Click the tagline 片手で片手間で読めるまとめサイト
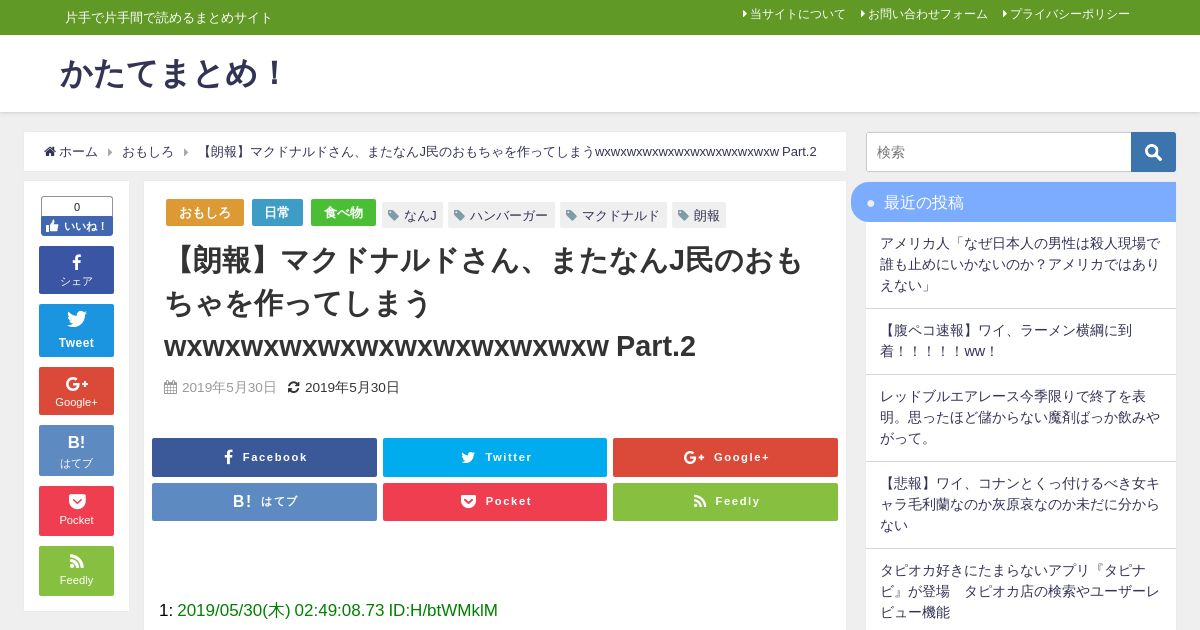 [x=168, y=17]
